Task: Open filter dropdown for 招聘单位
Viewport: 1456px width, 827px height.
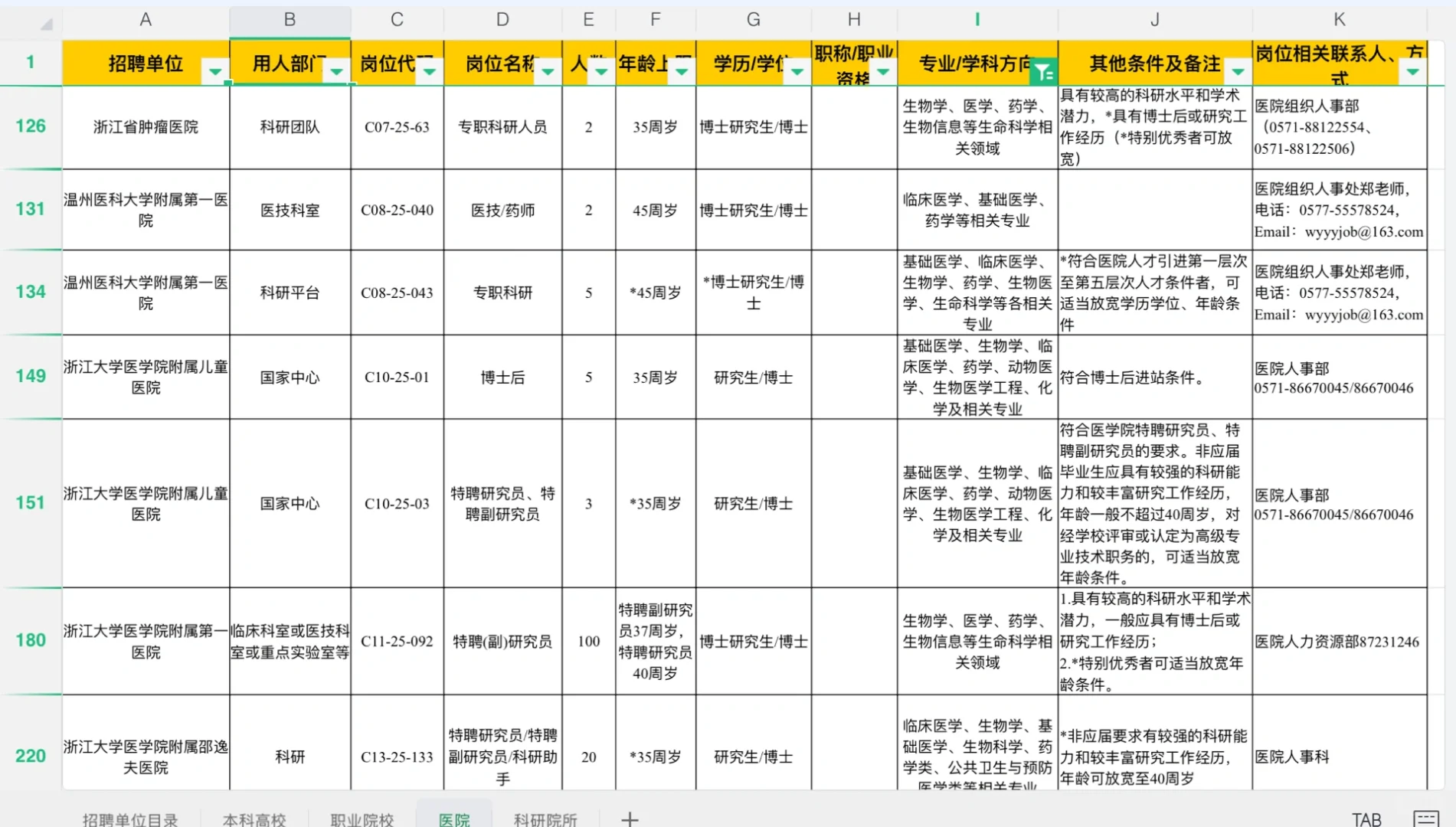Action: tap(215, 72)
